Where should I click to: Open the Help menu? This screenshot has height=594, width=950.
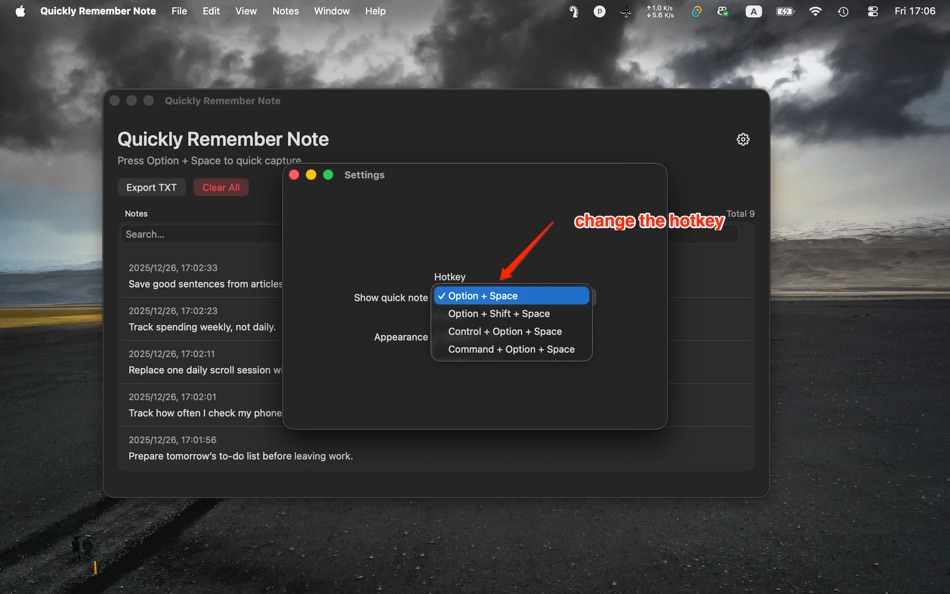tap(375, 11)
